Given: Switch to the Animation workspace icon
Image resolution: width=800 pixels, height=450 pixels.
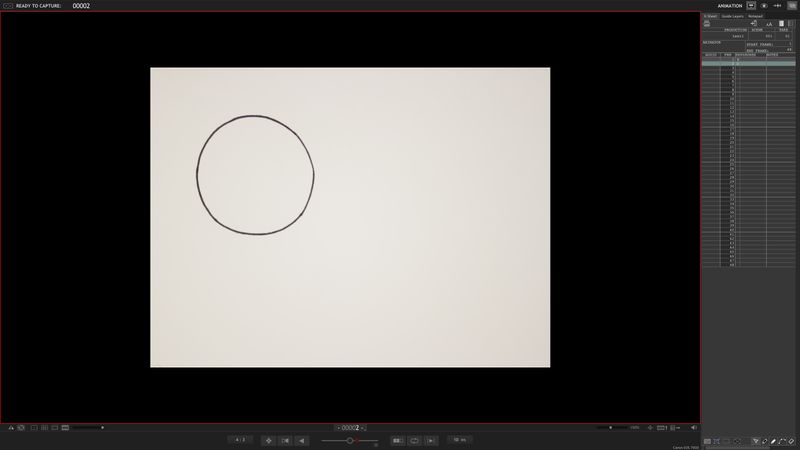Looking at the screenshot, I should pos(751,6).
